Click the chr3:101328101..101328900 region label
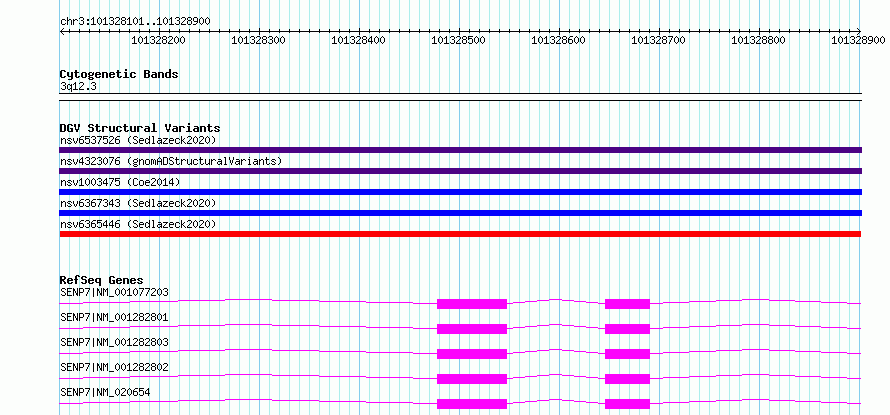This screenshot has width=890, height=415. coord(135,21)
